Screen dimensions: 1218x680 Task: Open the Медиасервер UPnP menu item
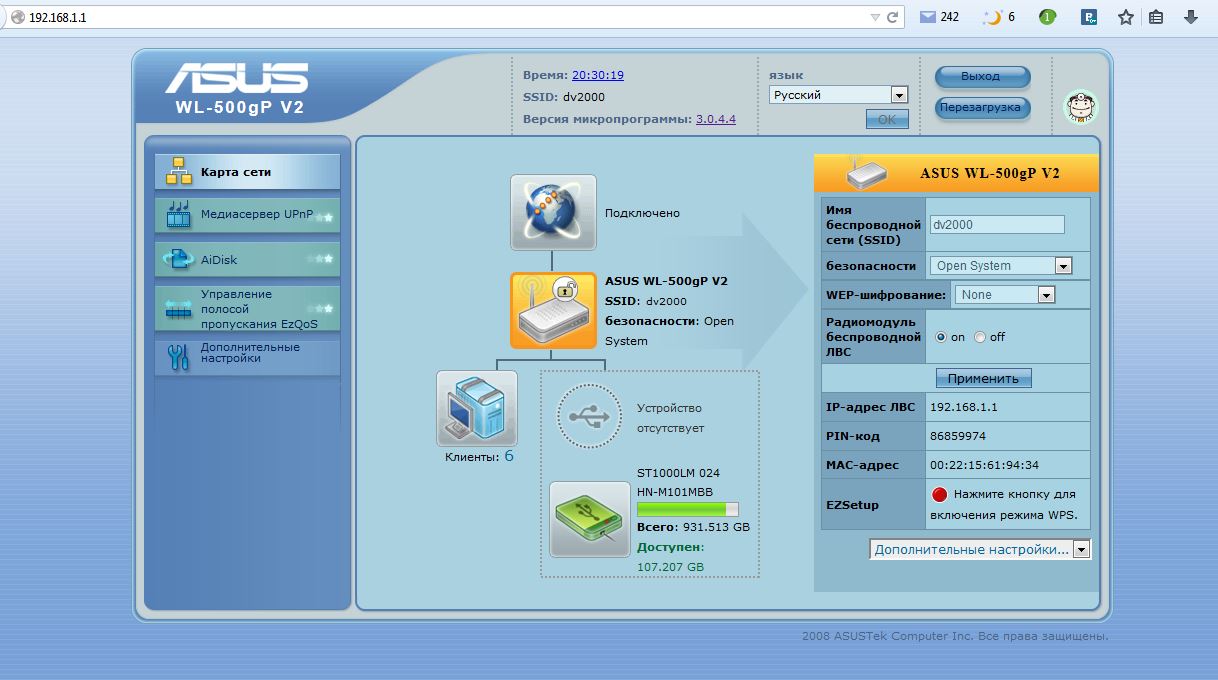coord(248,215)
